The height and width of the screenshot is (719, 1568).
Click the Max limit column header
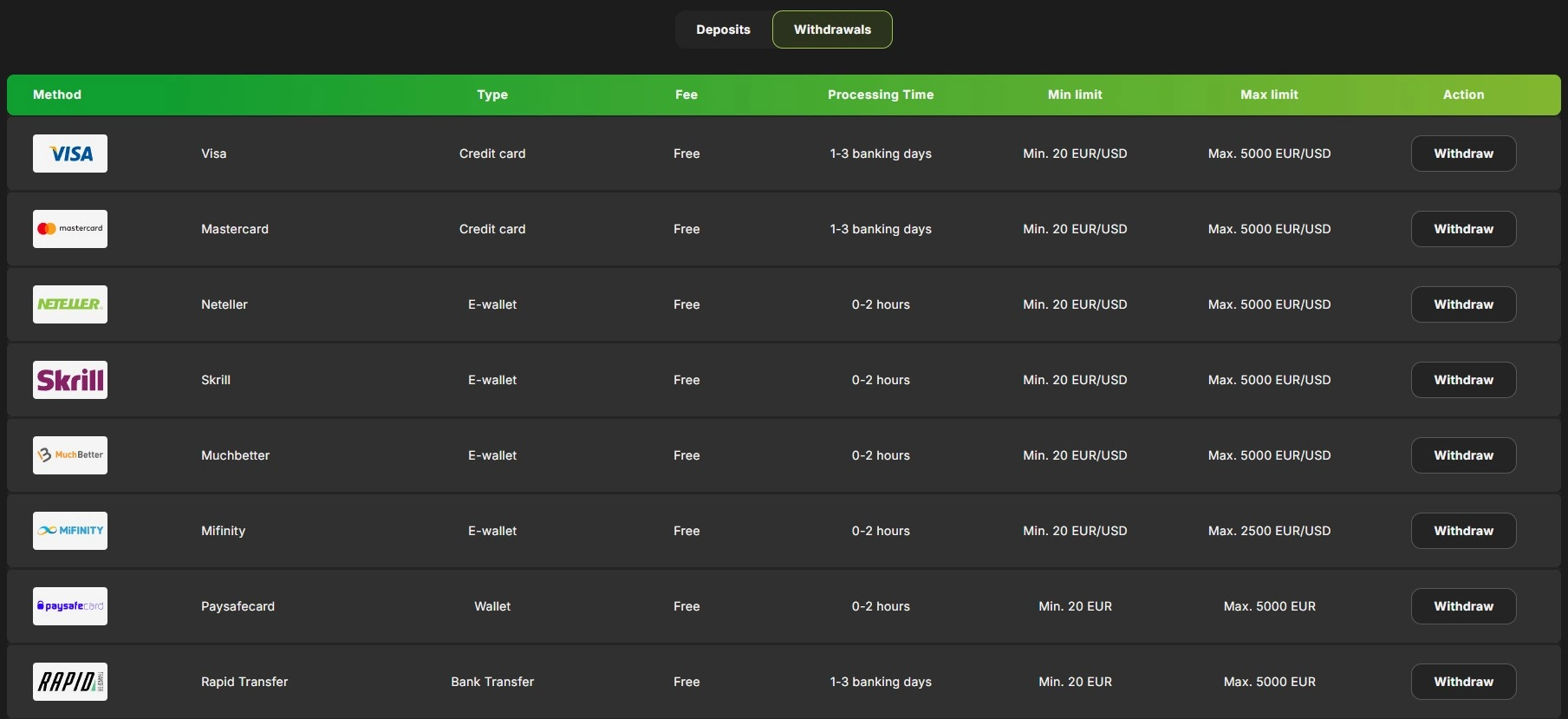click(x=1269, y=95)
